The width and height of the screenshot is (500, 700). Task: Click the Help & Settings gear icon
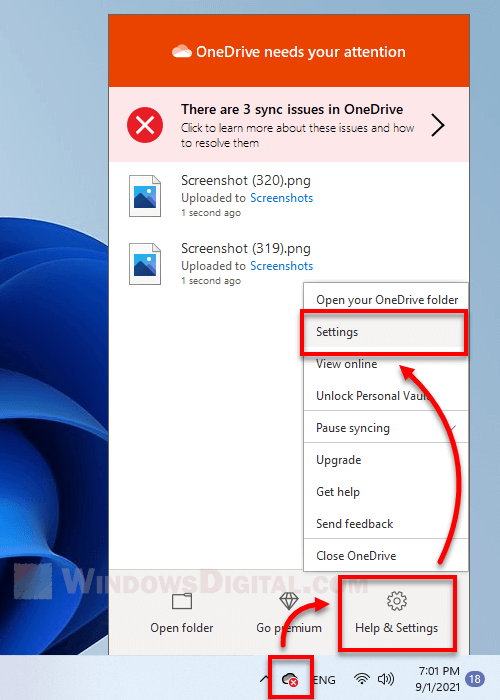coord(396,601)
